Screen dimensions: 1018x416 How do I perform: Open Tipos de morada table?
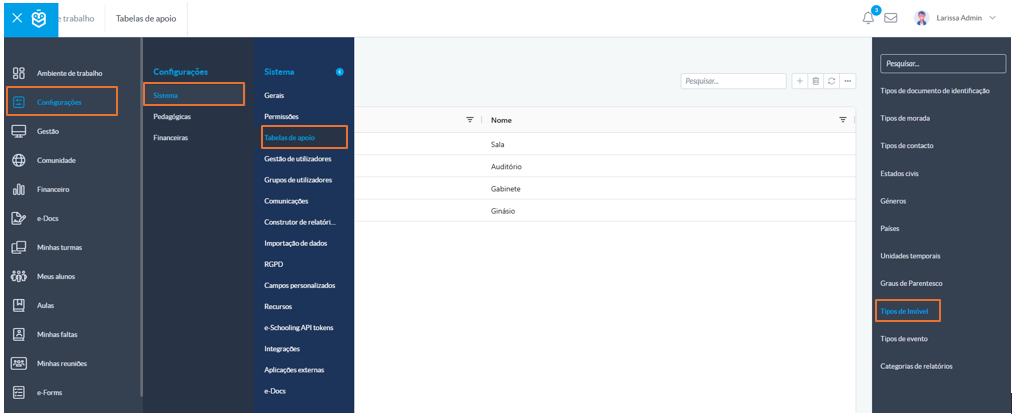(x=904, y=119)
